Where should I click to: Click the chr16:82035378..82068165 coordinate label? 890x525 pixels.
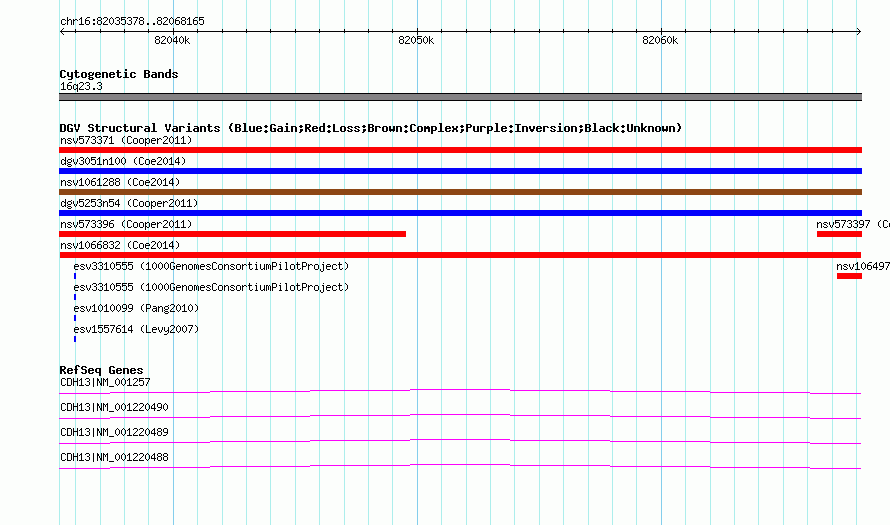[132, 21]
